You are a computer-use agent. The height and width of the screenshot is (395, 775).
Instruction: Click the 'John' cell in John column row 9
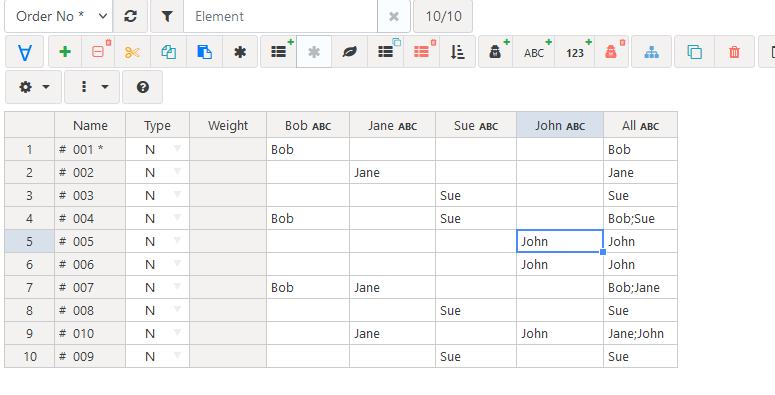point(560,334)
